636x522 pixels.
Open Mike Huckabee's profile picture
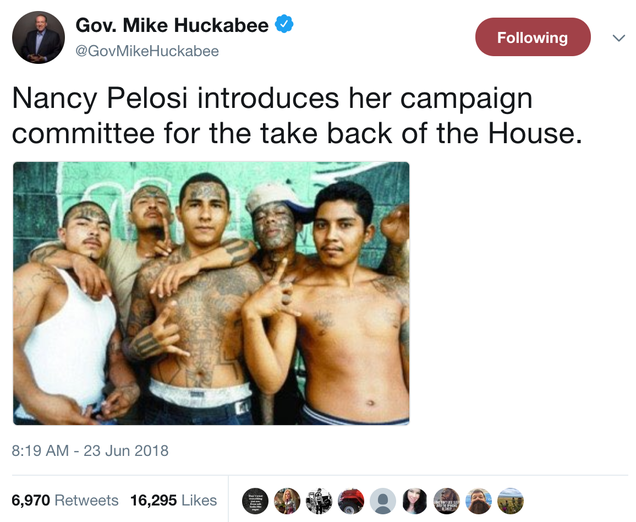[x=39, y=37]
